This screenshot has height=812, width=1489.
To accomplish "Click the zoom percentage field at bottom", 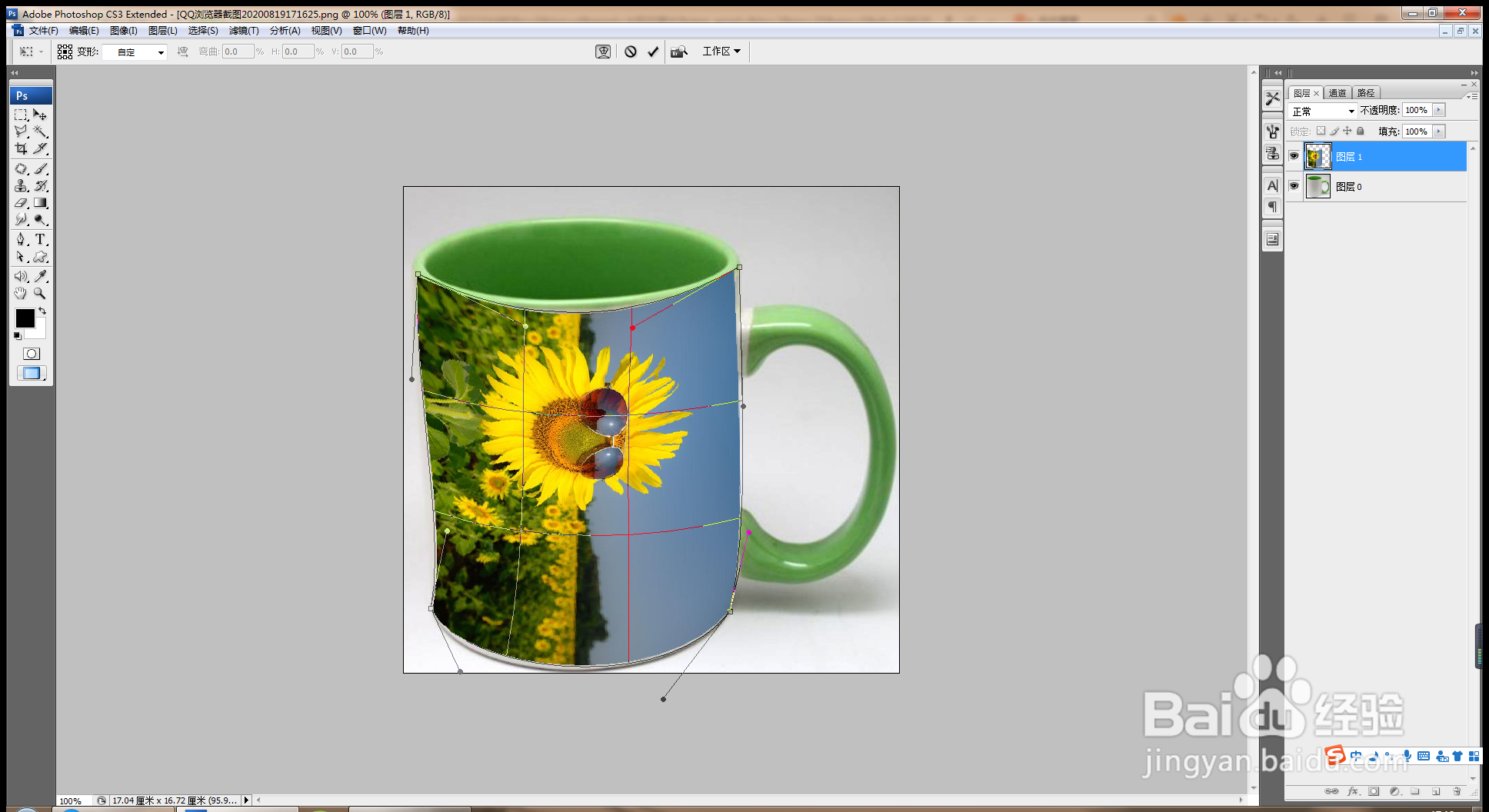I will click(74, 800).
